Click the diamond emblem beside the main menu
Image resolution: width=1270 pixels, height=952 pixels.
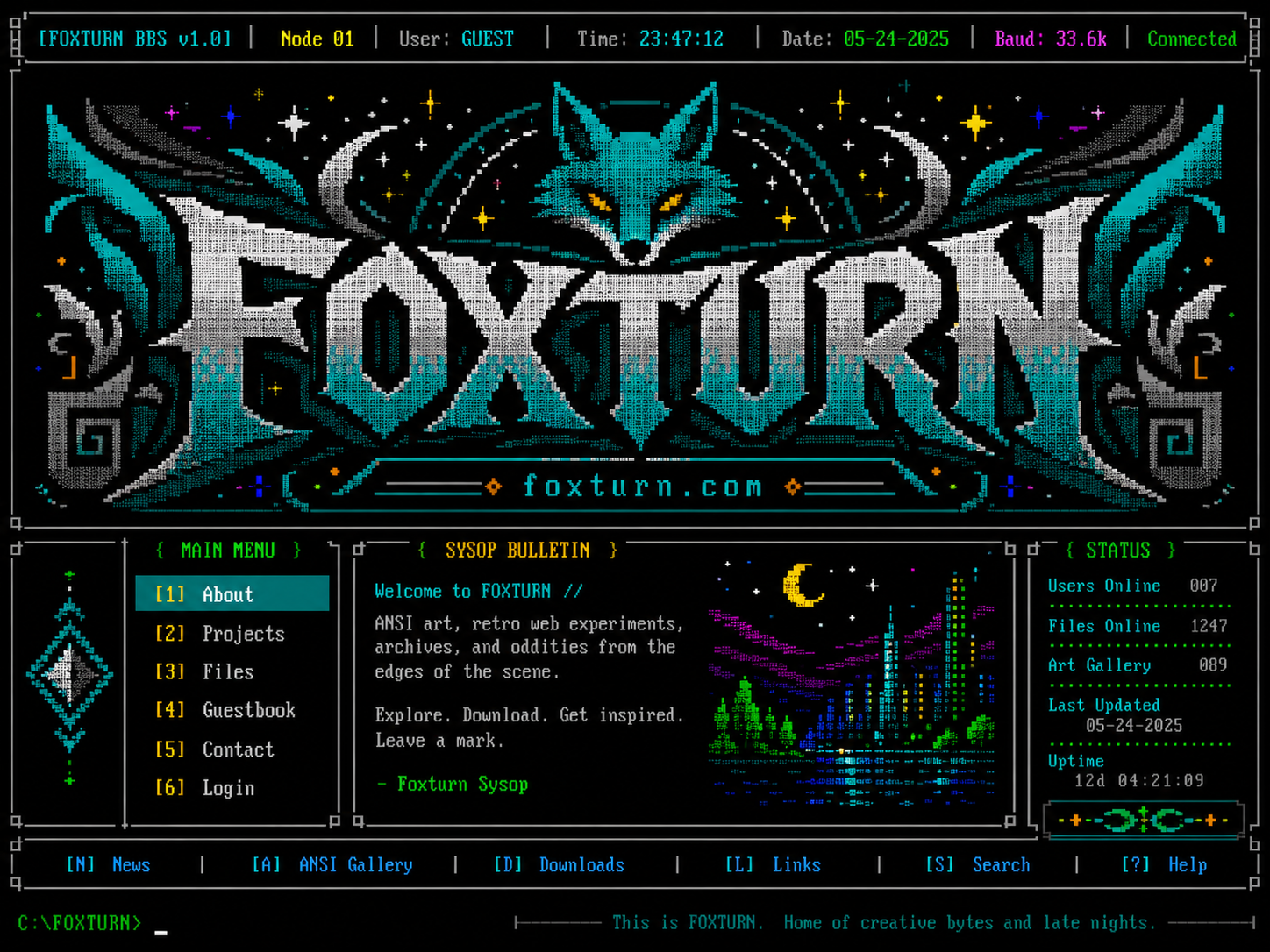click(x=69, y=675)
